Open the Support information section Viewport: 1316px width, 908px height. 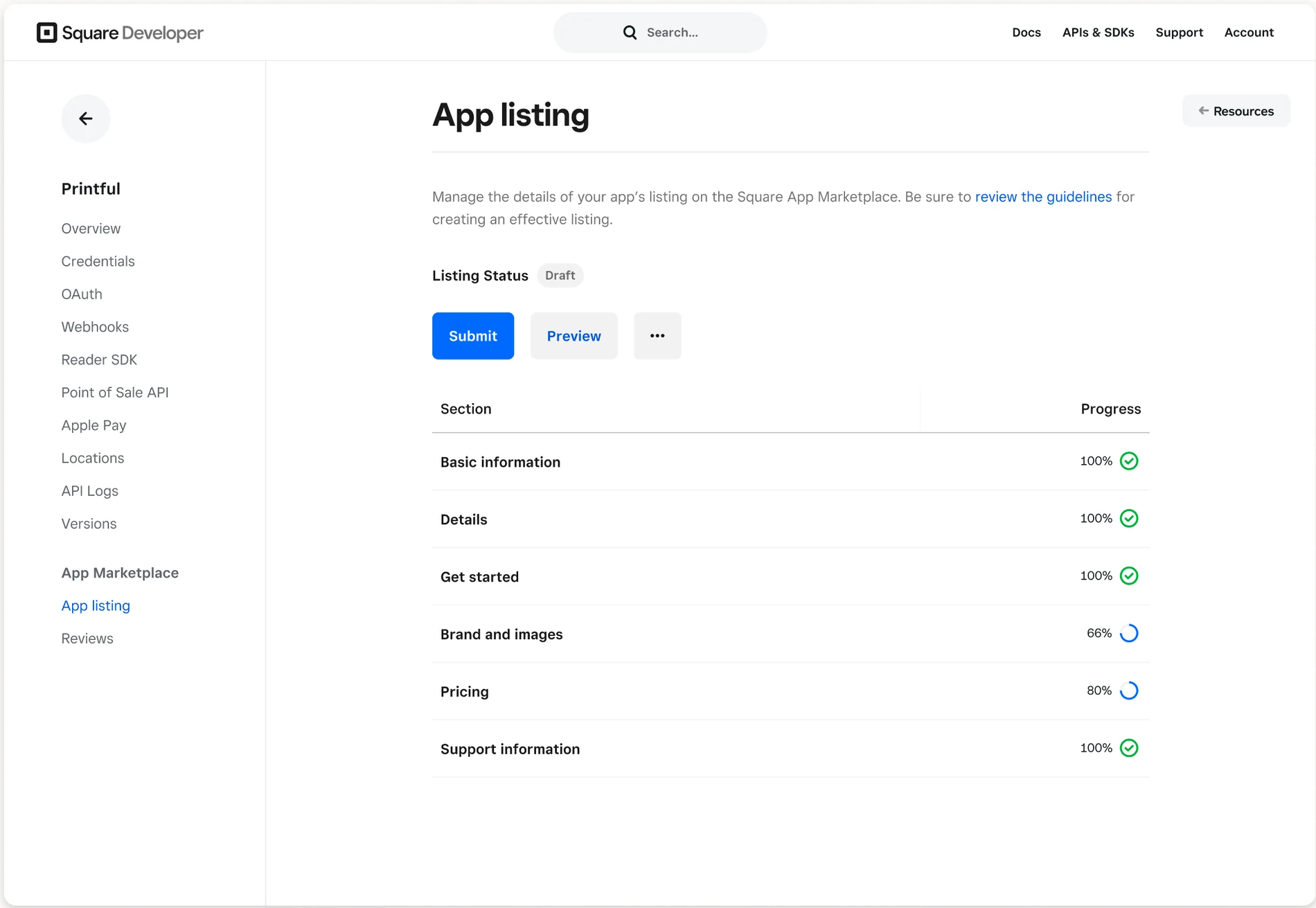pyautogui.click(x=790, y=749)
